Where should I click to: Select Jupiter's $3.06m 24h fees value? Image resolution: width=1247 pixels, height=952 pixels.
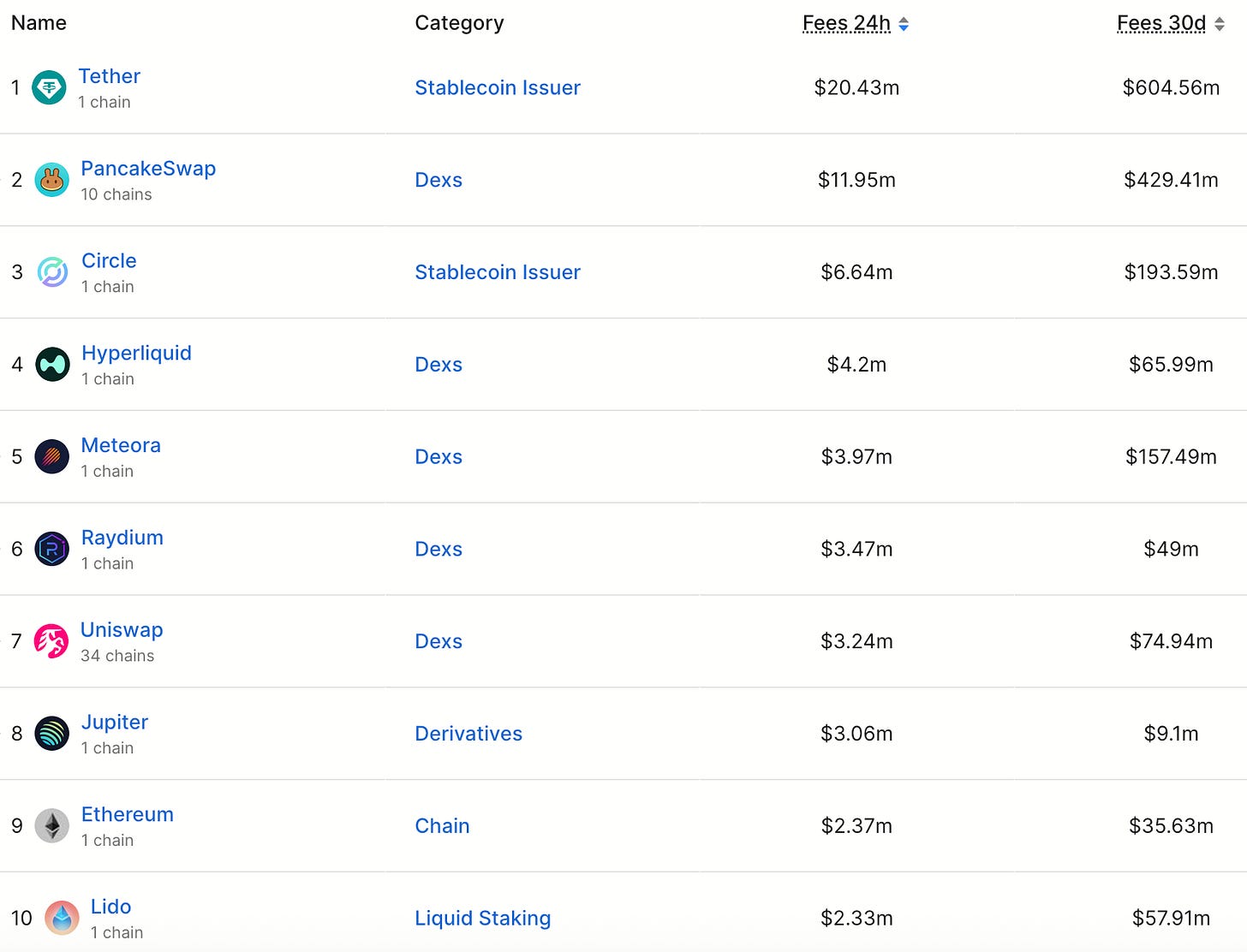coord(856,734)
